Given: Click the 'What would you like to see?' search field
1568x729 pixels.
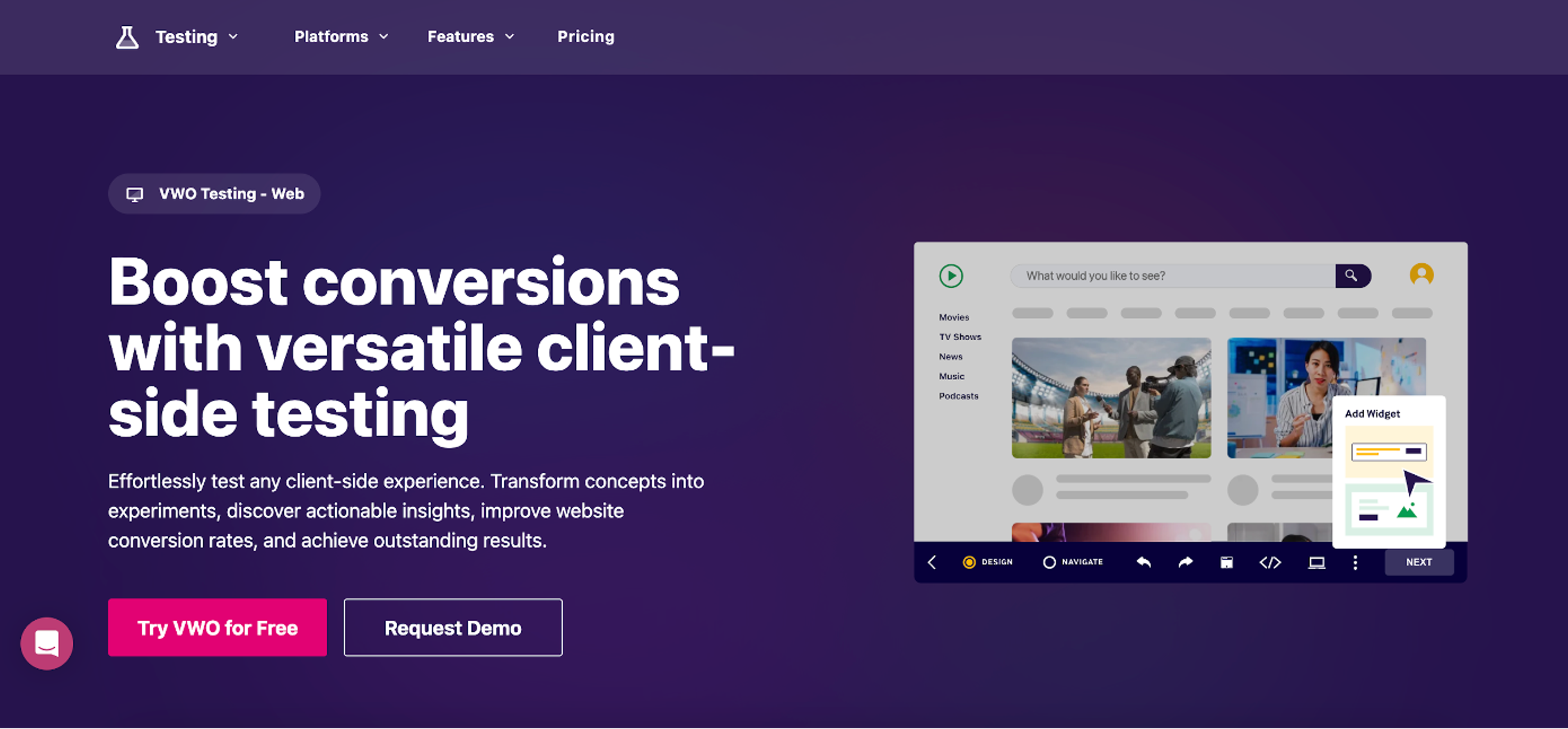Looking at the screenshot, I should (x=1172, y=276).
